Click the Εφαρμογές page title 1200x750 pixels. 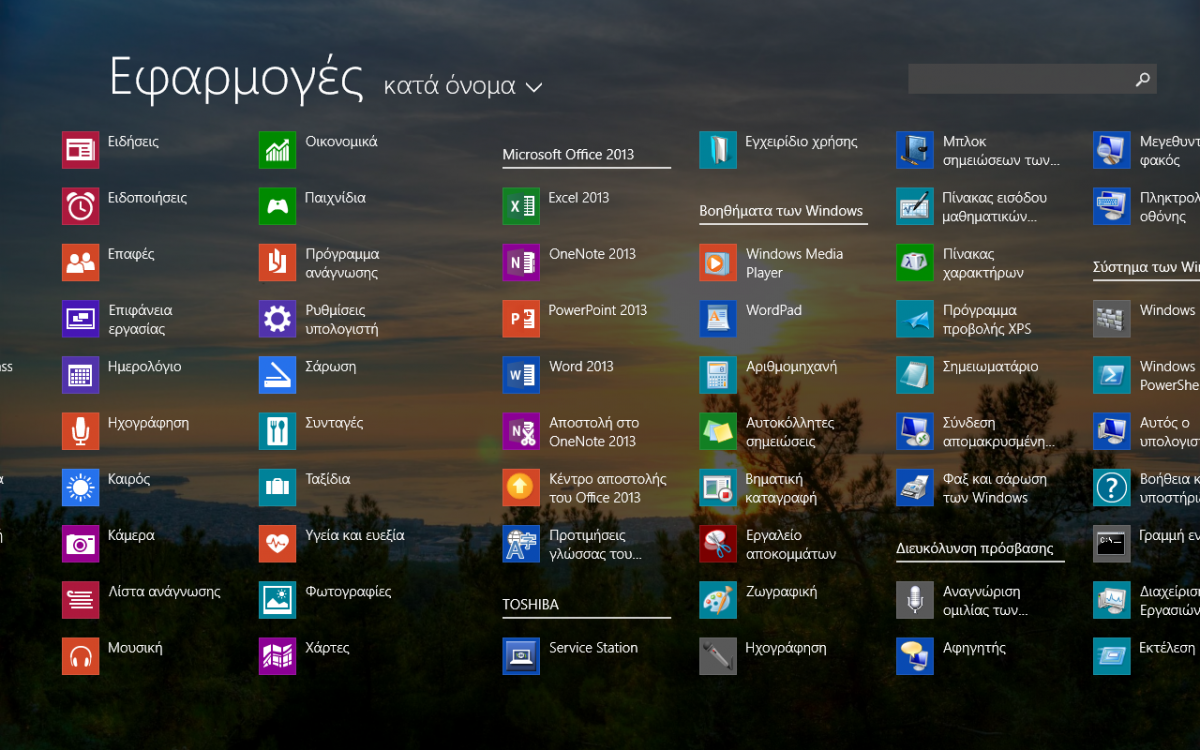click(x=236, y=79)
